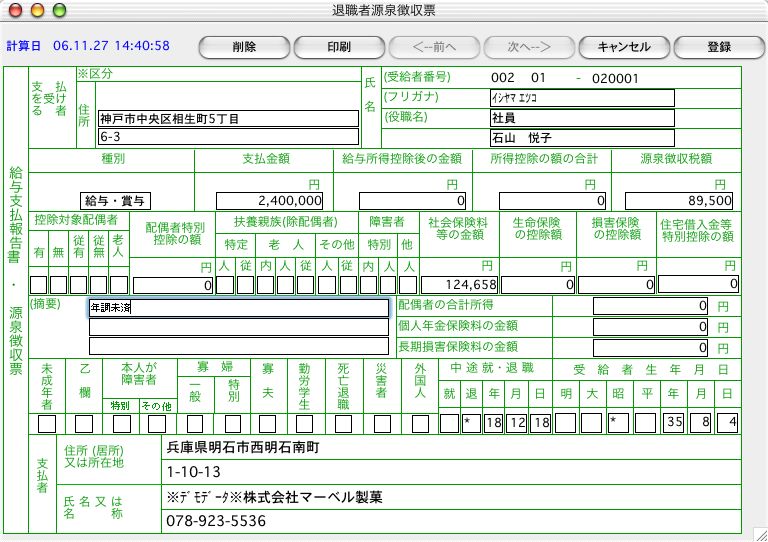Toggle the 乙欄 checkbox
768x542 pixels.
(84, 423)
